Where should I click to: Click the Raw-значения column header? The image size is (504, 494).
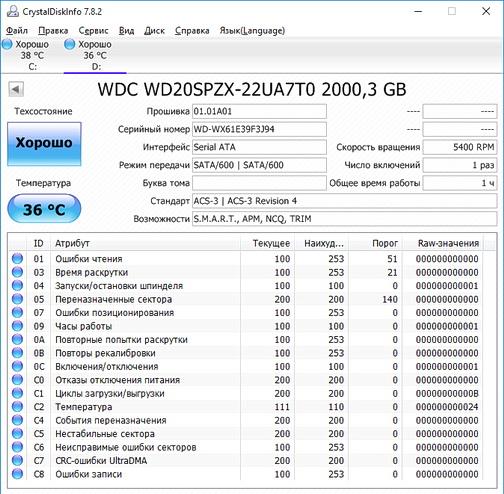443,243
